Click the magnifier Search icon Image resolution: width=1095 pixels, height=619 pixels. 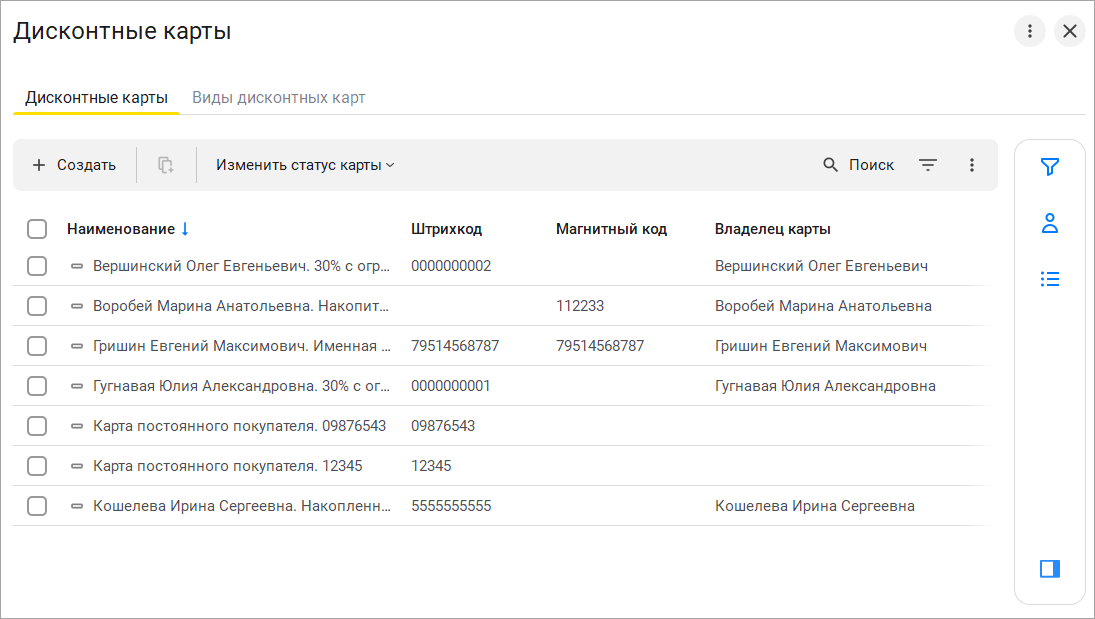click(x=831, y=165)
